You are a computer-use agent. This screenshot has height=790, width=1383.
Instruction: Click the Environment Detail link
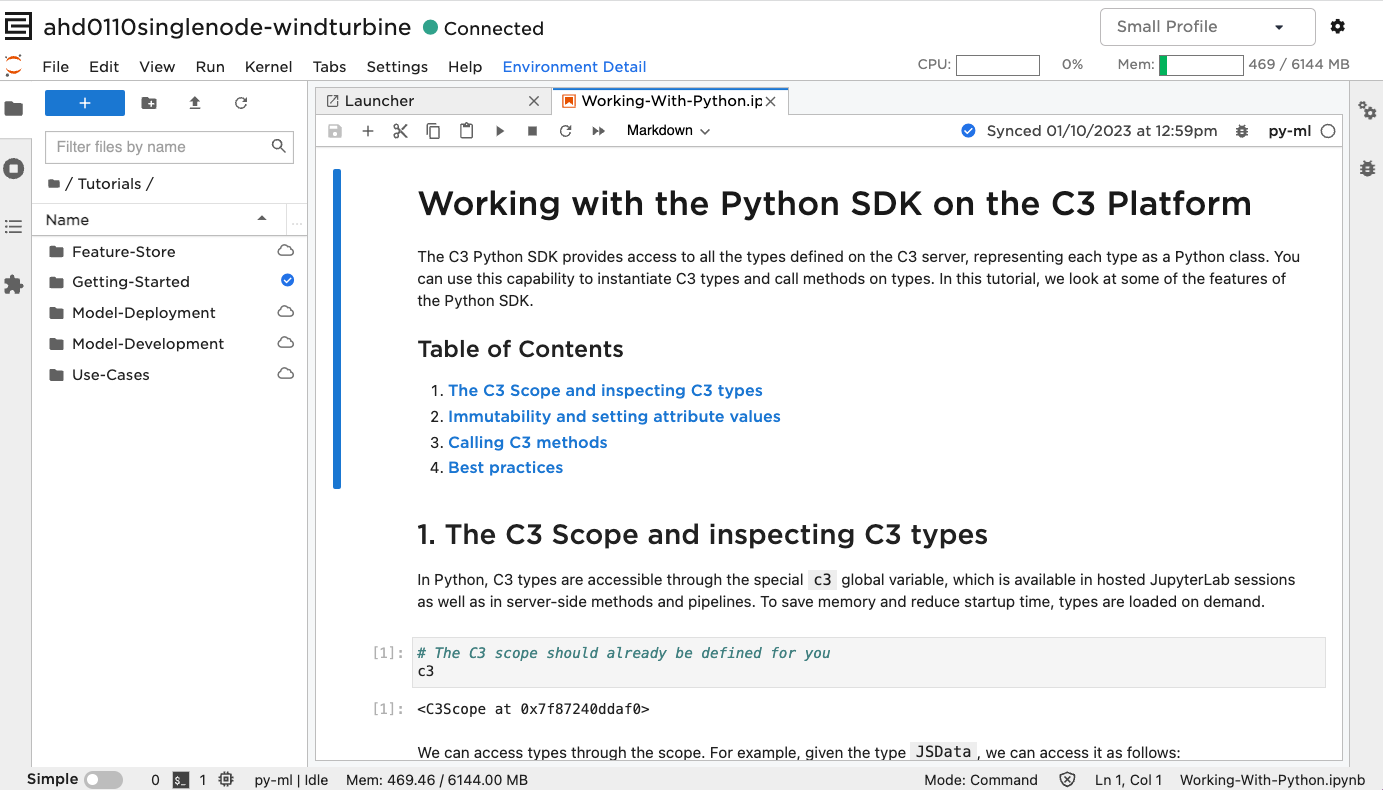574,67
